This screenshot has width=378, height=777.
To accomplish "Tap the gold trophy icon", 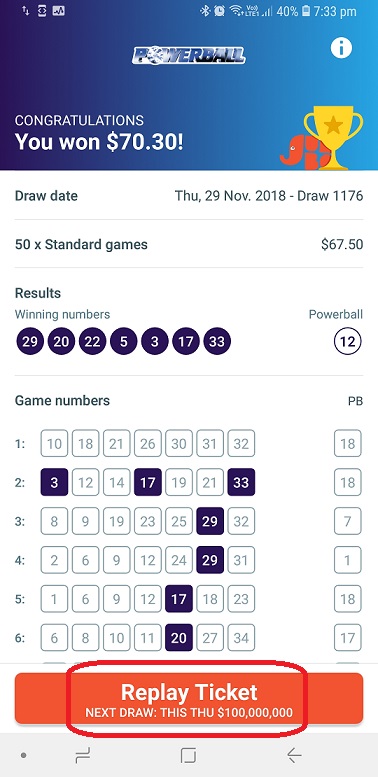I will pos(333,137).
